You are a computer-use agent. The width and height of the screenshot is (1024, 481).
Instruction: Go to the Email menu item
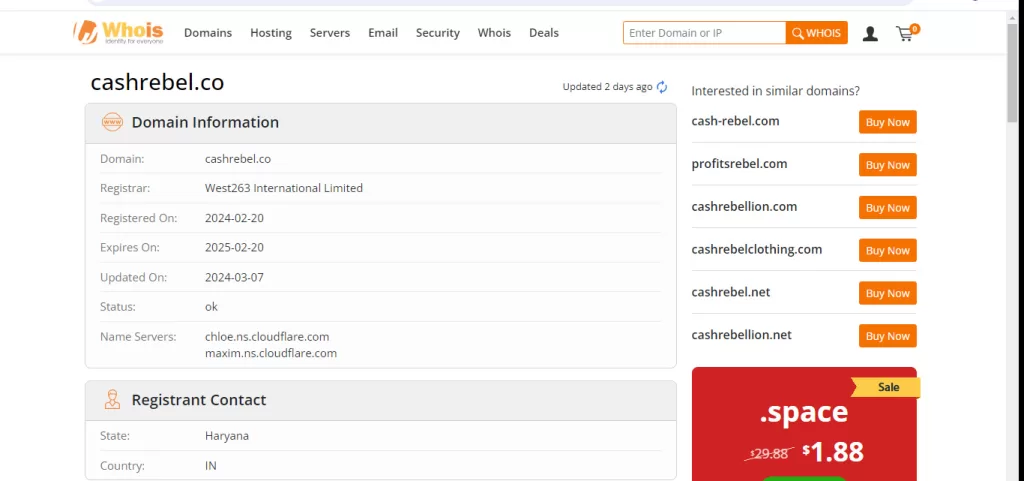383,33
